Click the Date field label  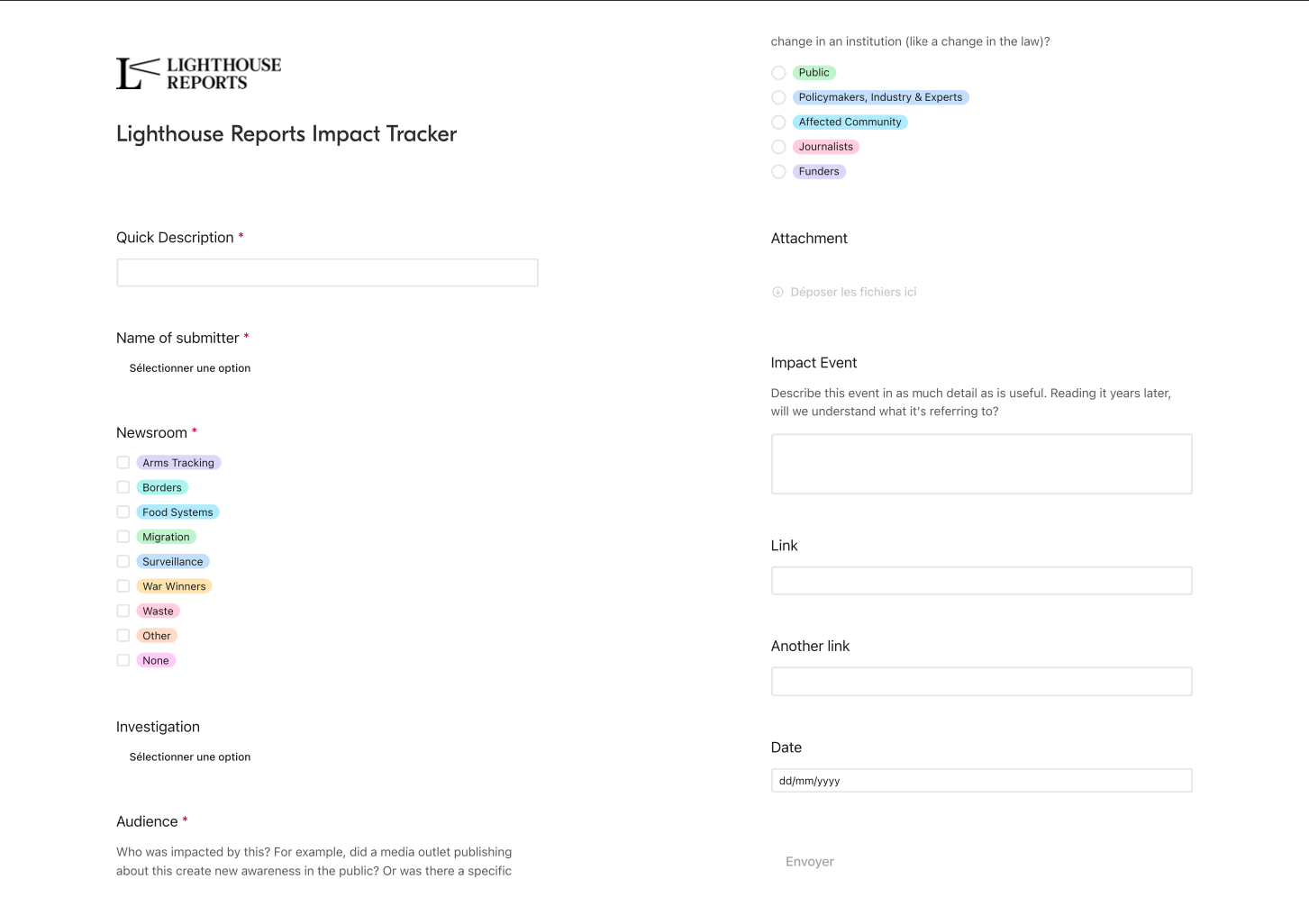point(786,747)
